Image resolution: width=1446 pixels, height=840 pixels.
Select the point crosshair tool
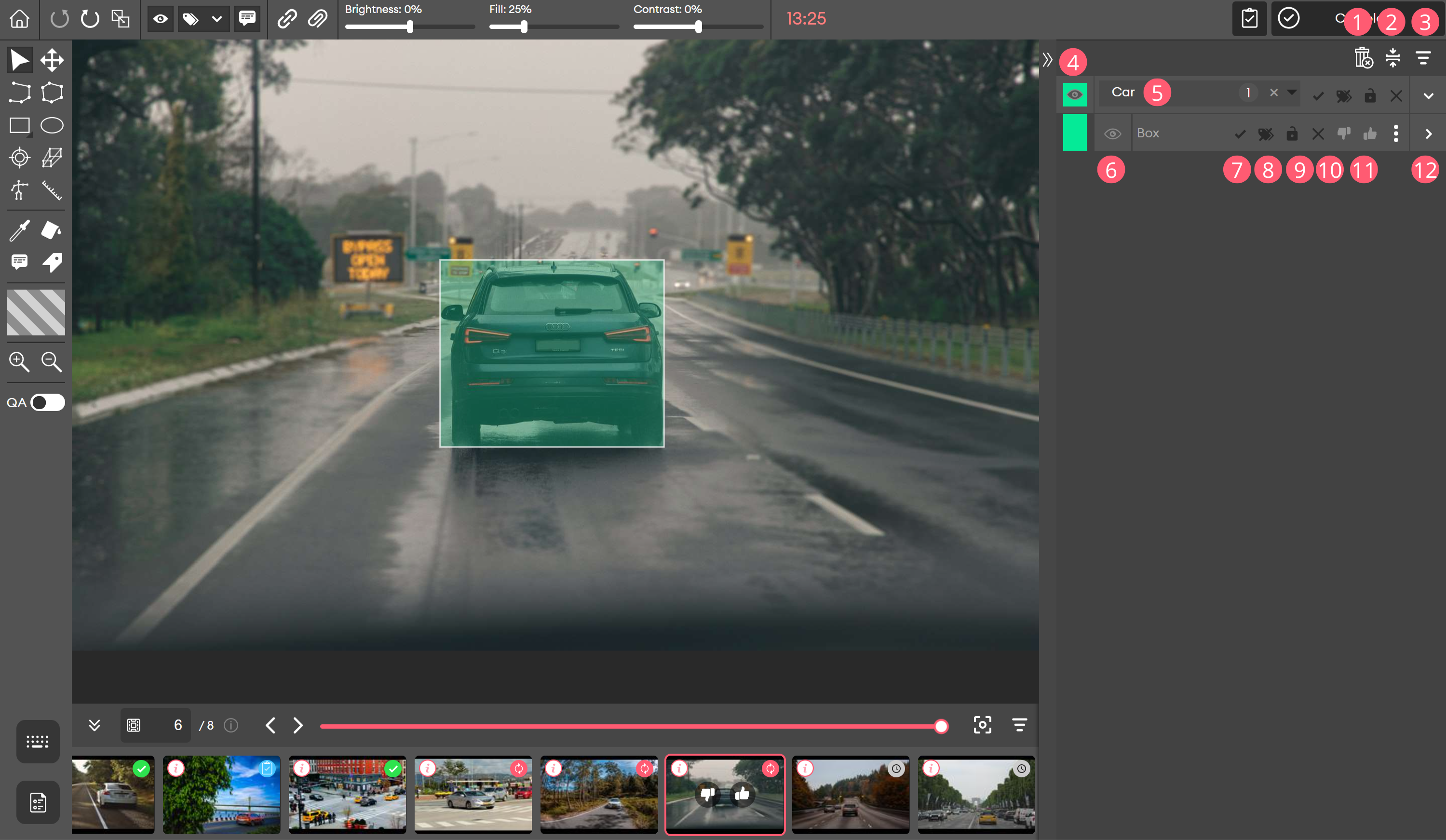click(19, 158)
